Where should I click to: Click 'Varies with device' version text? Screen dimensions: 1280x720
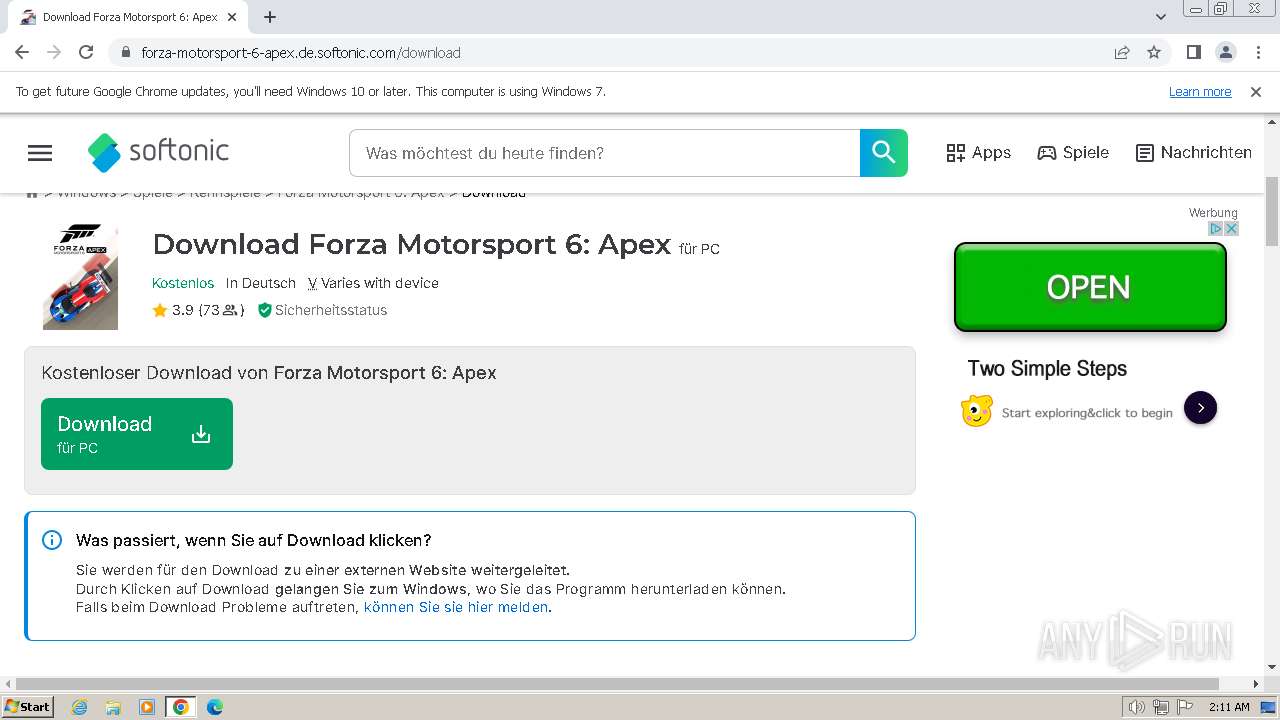click(x=380, y=283)
